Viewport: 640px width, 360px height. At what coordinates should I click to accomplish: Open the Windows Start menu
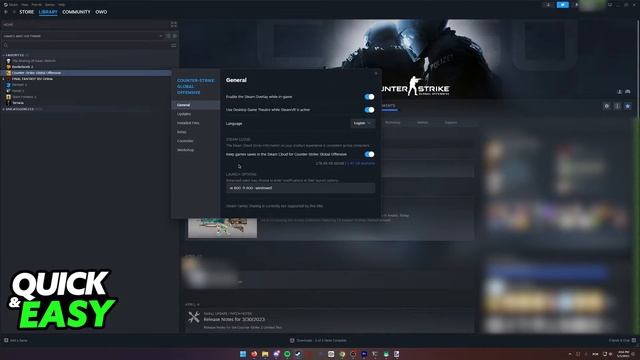(x=243, y=354)
